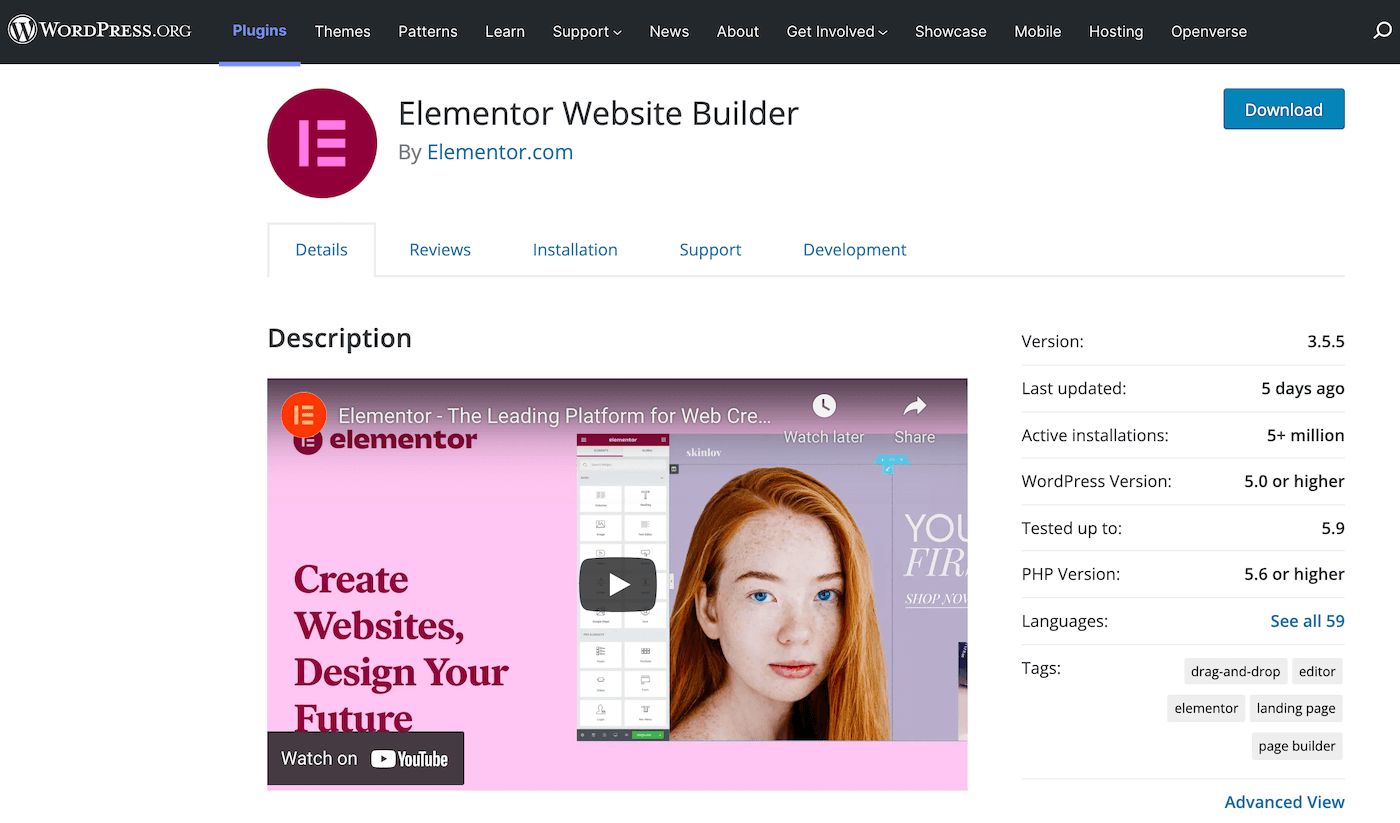
Task: Open the About nav item
Action: pyautogui.click(x=738, y=32)
